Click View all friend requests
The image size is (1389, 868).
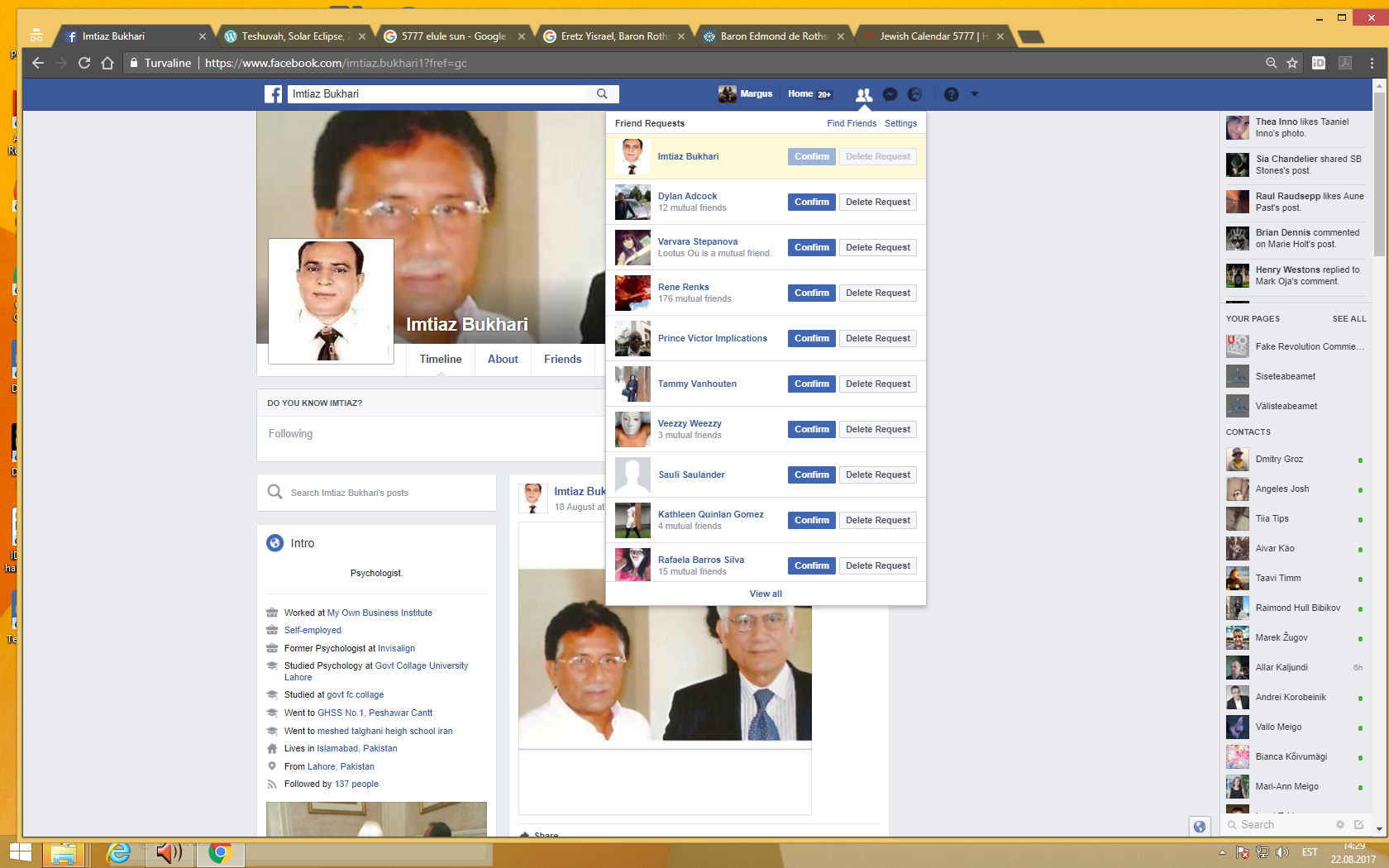[x=766, y=594]
